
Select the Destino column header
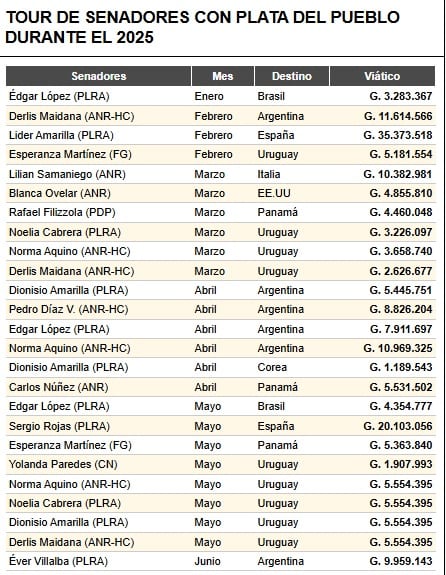pos(292,76)
